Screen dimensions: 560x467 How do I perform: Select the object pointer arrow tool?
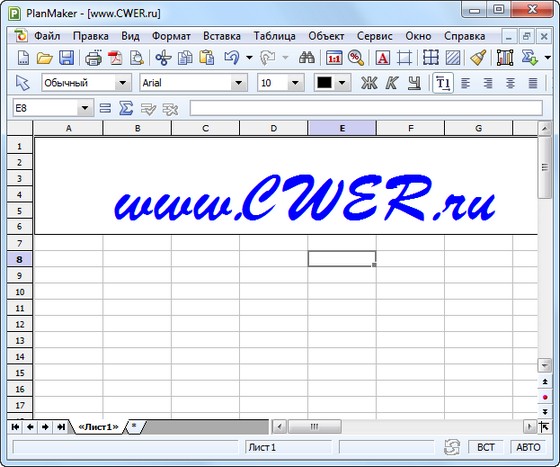tap(22, 83)
